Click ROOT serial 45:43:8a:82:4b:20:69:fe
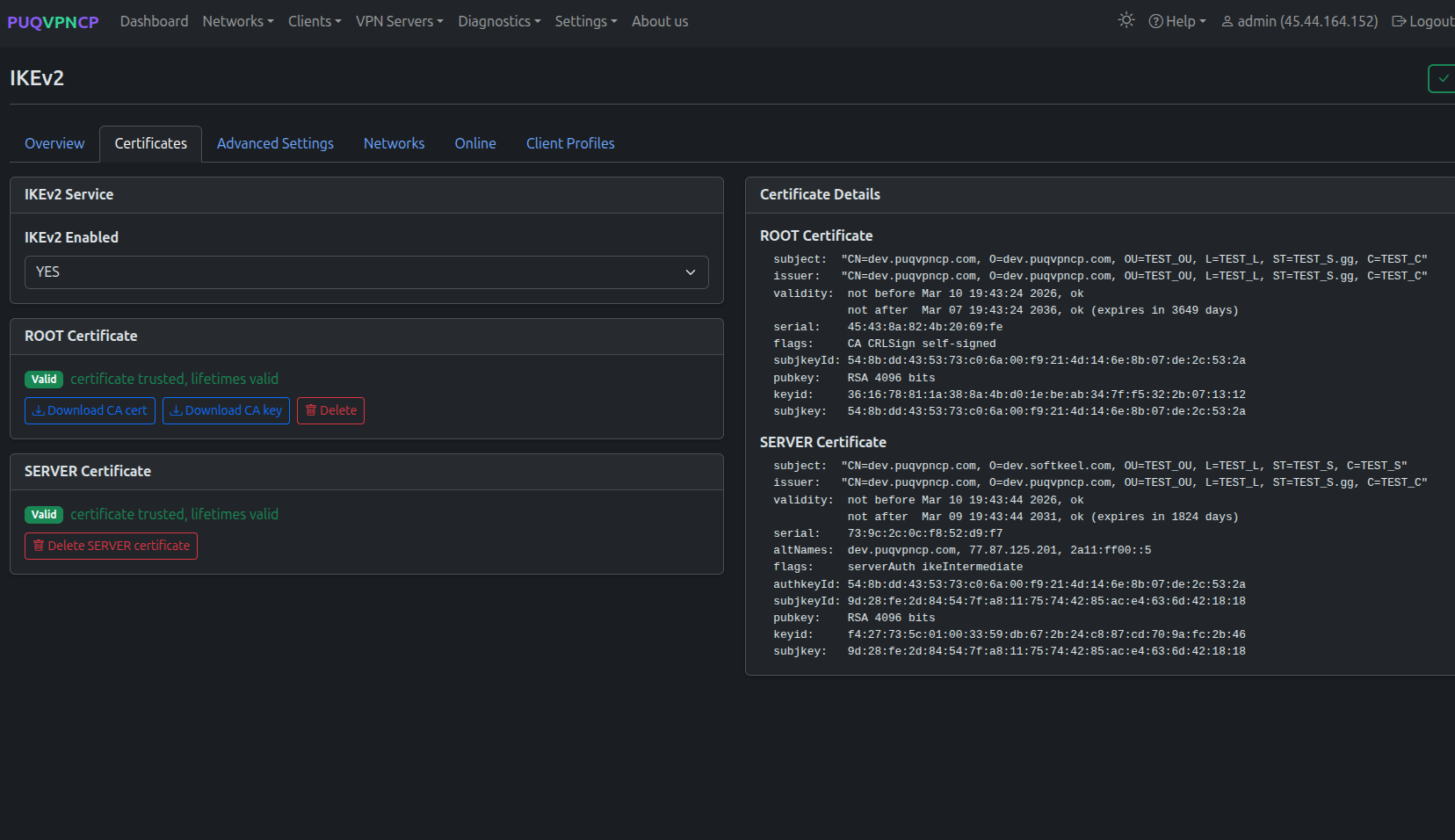Screen dimensions: 1455x840 (924, 327)
